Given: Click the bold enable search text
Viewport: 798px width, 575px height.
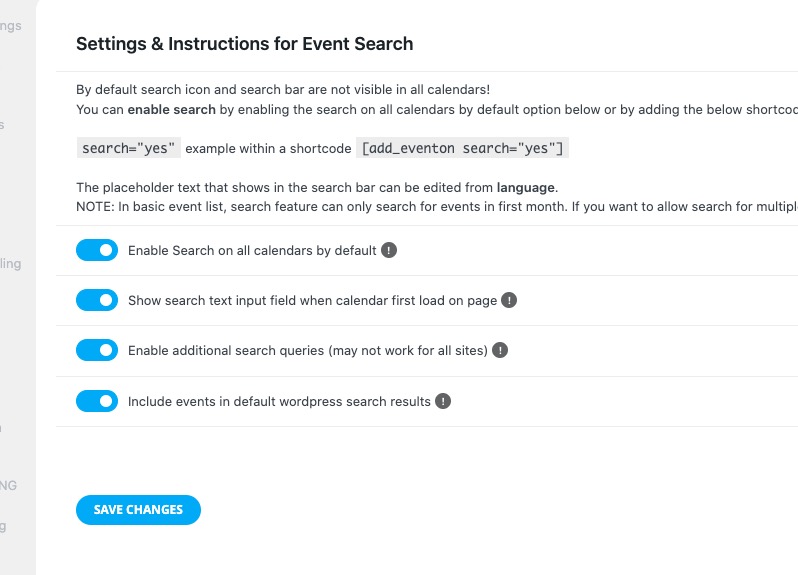Looking at the screenshot, I should 172,109.
